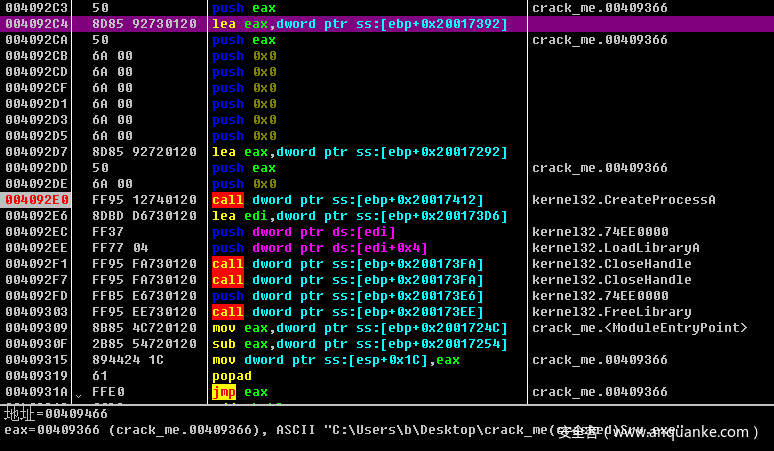Select the status line 地址=00409466
This screenshot has width=774, height=451.
coord(56,413)
